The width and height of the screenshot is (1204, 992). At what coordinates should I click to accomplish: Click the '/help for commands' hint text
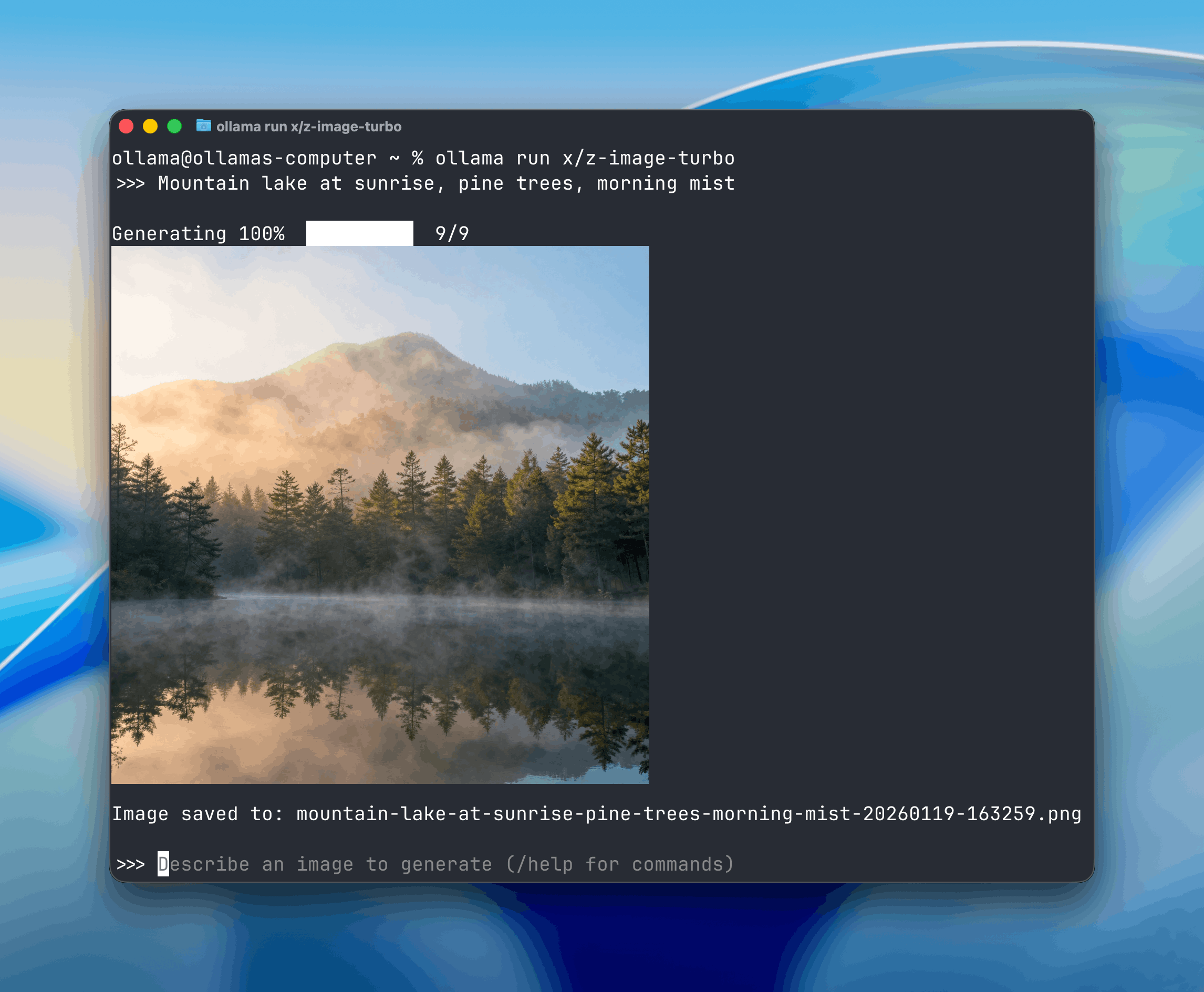[x=619, y=864]
